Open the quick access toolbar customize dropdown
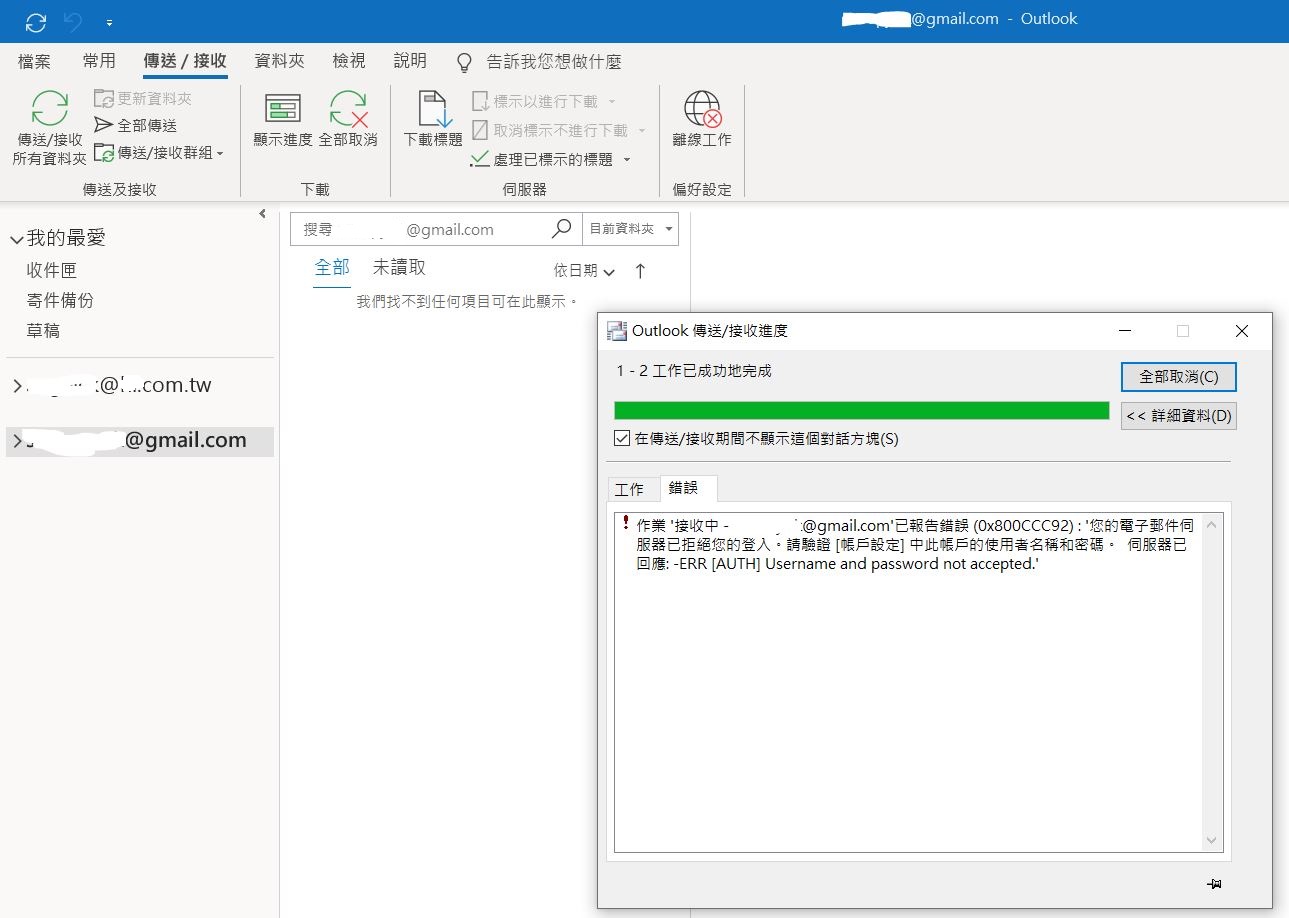Image resolution: width=1289 pixels, height=918 pixels. 108,22
